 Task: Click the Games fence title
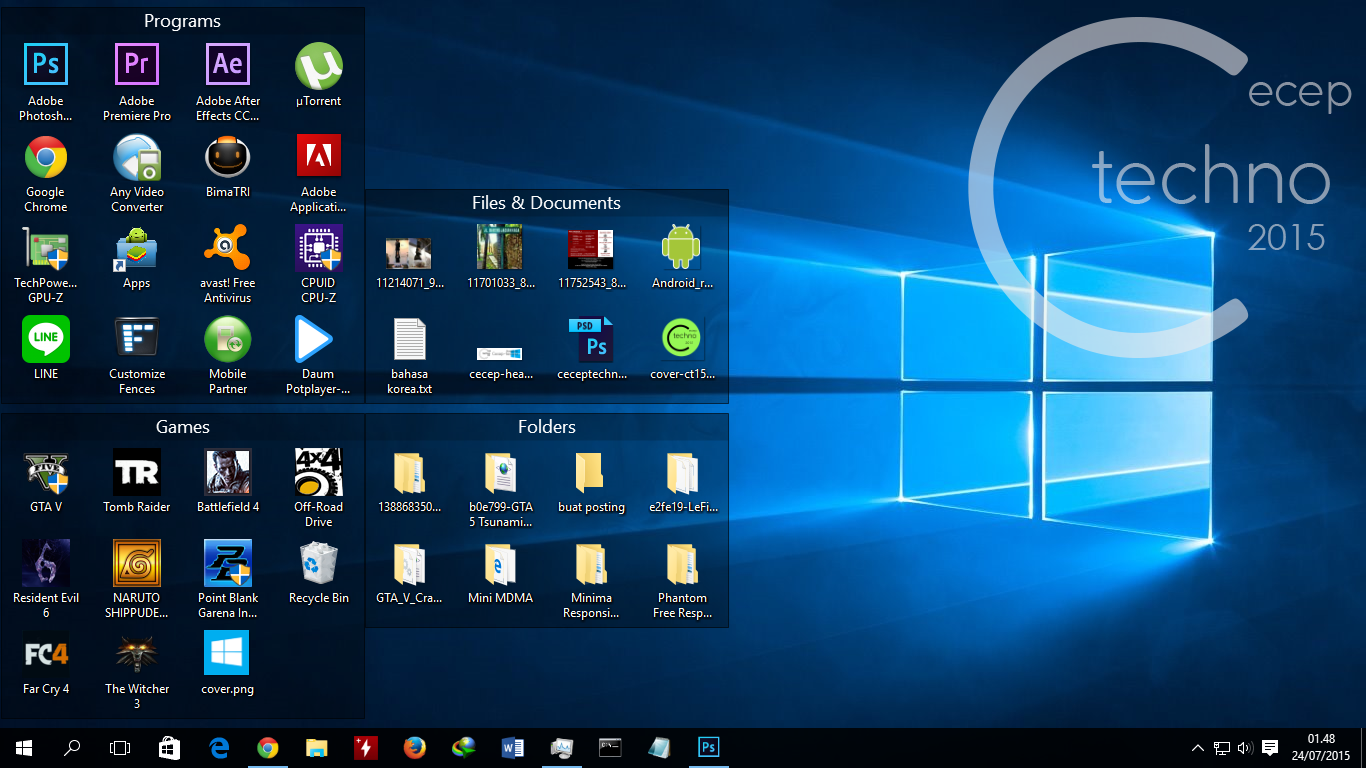183,427
